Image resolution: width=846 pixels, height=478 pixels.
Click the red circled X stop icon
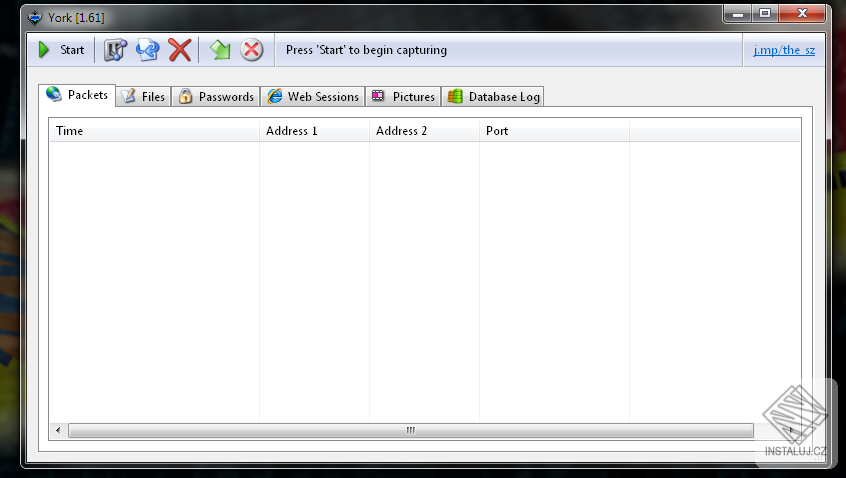coord(251,50)
